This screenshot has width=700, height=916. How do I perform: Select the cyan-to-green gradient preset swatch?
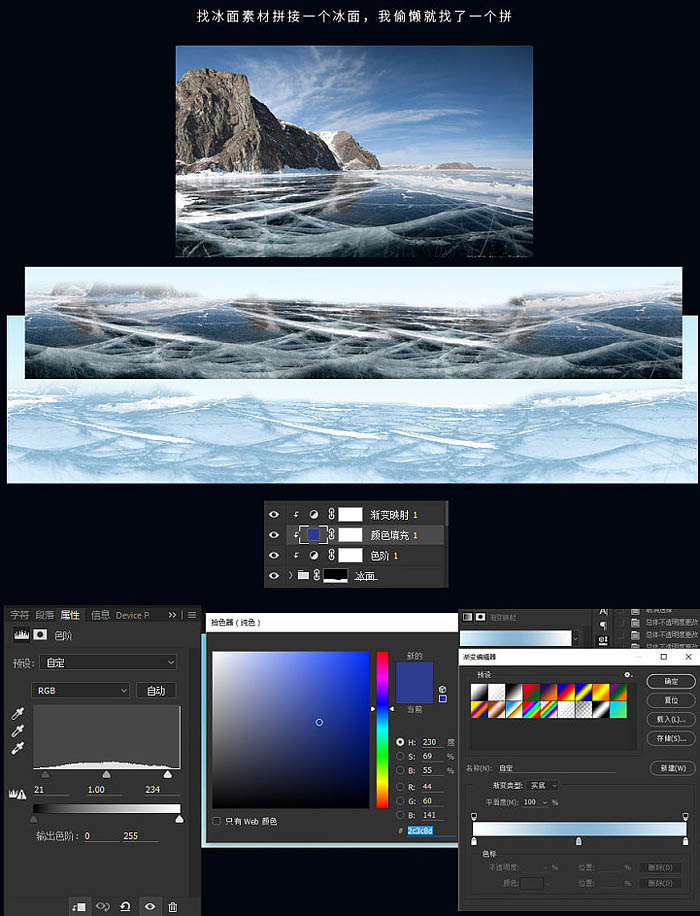pos(618,709)
